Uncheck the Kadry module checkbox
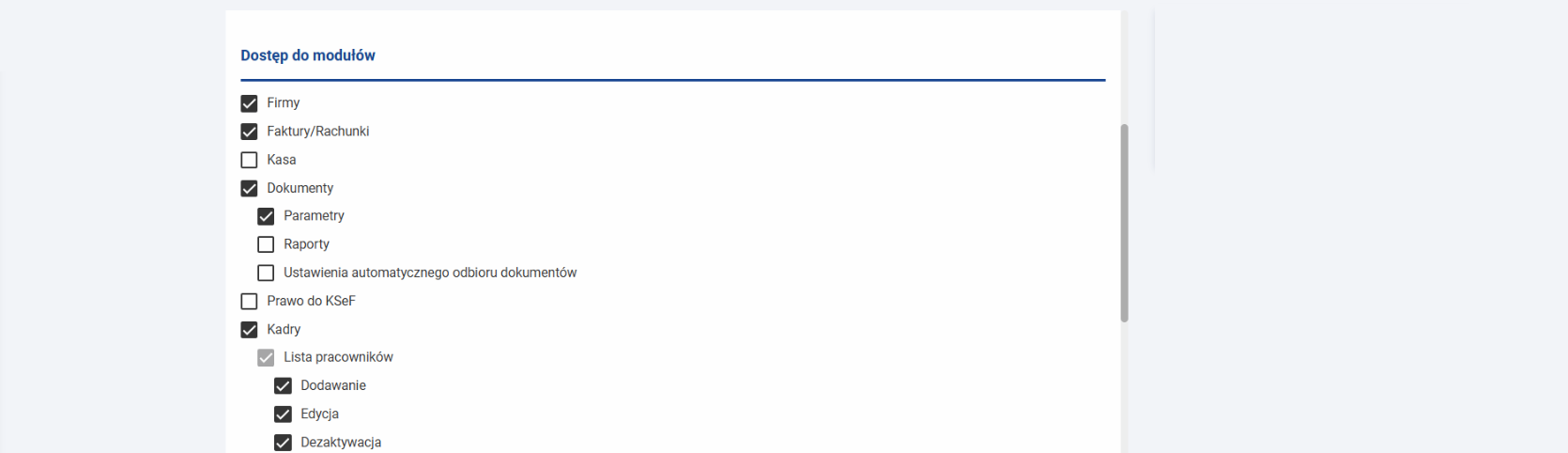Screen dimensions: 1568x453 point(249,329)
